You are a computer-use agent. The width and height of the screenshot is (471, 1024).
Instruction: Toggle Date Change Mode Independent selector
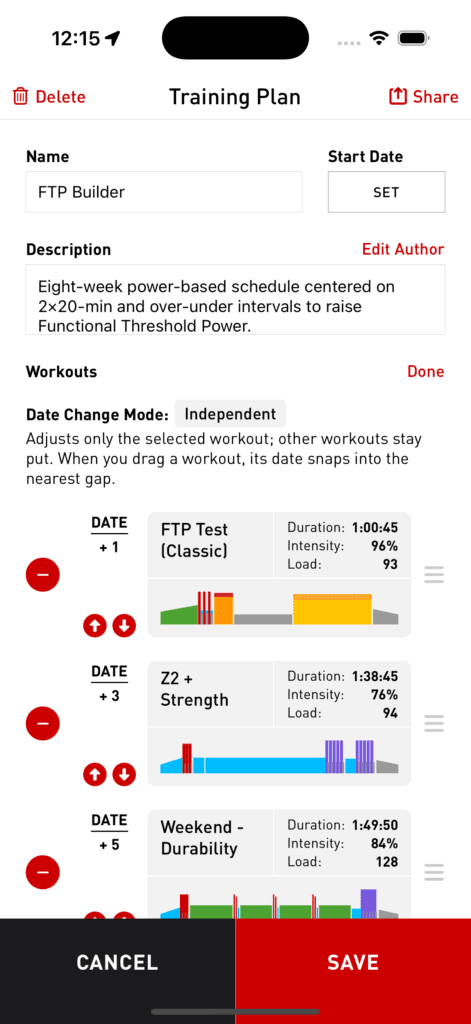coord(230,414)
